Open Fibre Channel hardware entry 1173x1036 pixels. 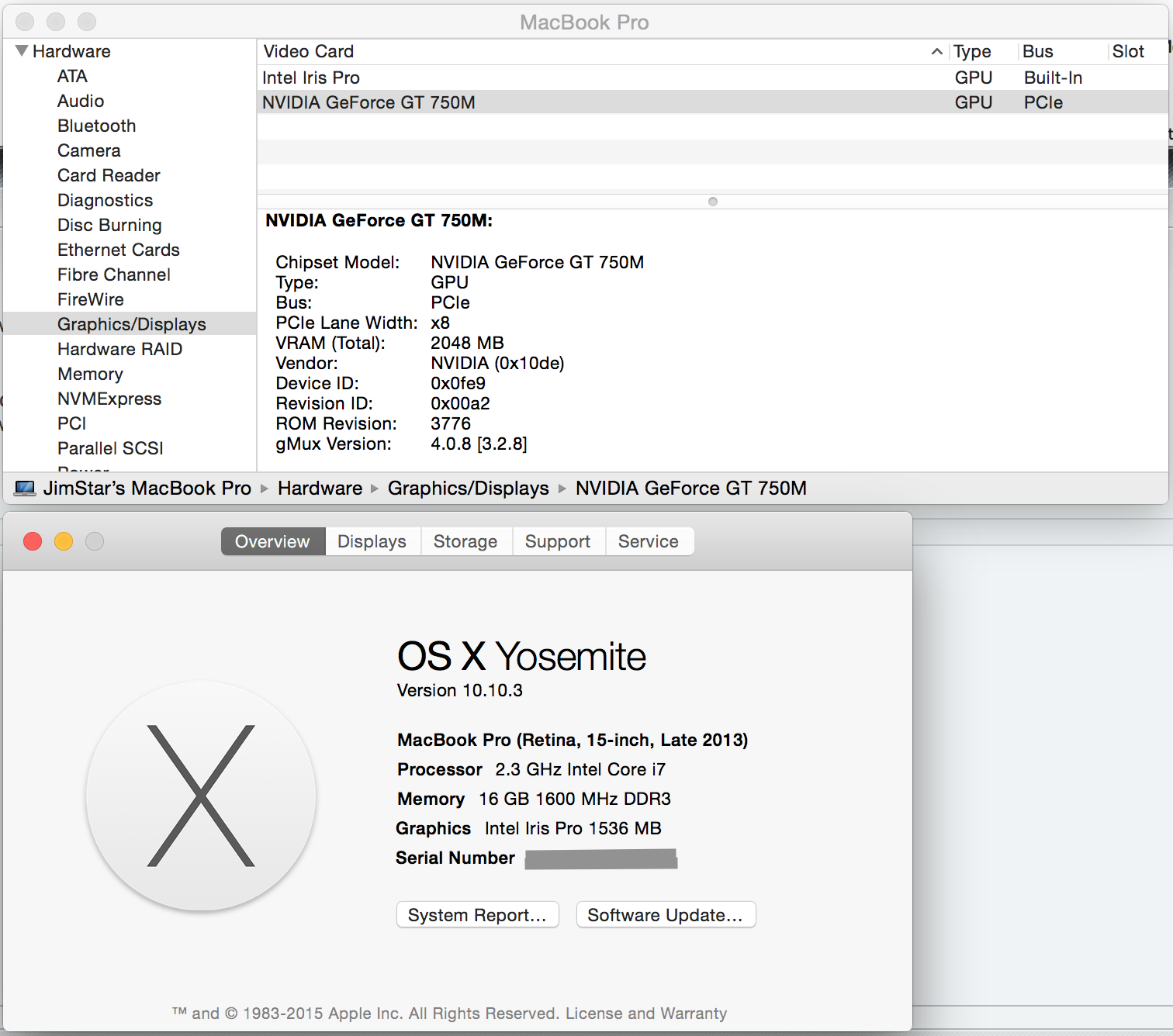coord(114,275)
